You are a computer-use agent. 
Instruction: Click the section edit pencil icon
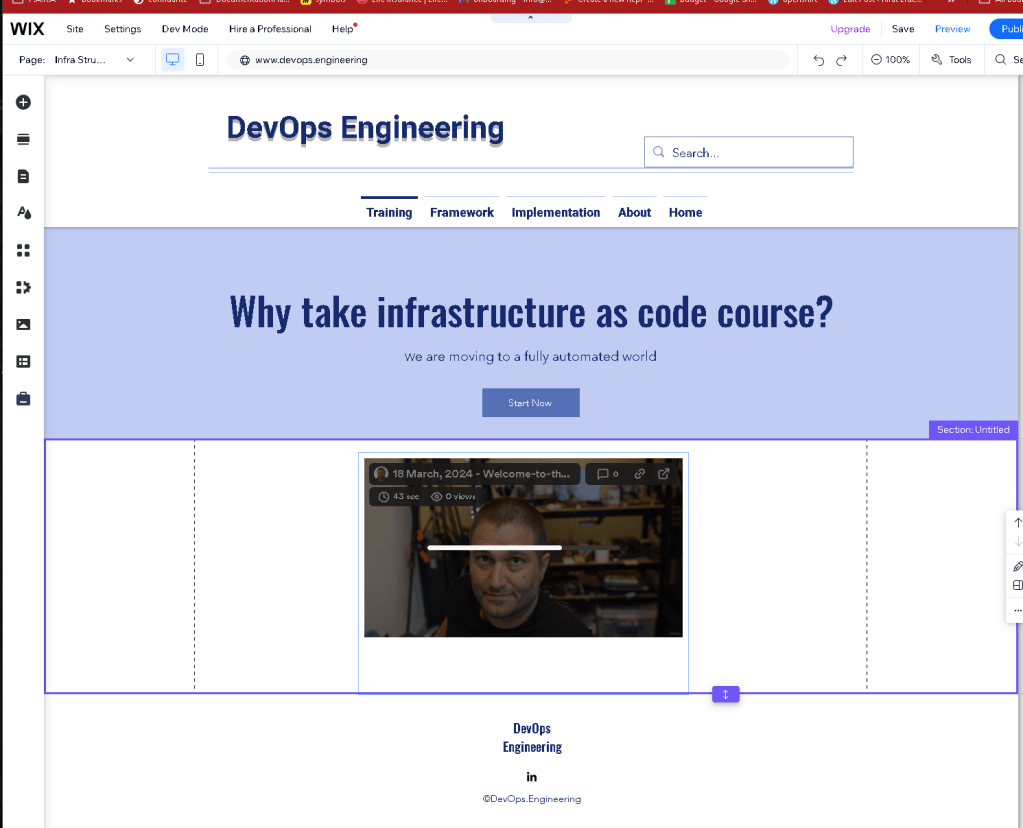point(1017,566)
